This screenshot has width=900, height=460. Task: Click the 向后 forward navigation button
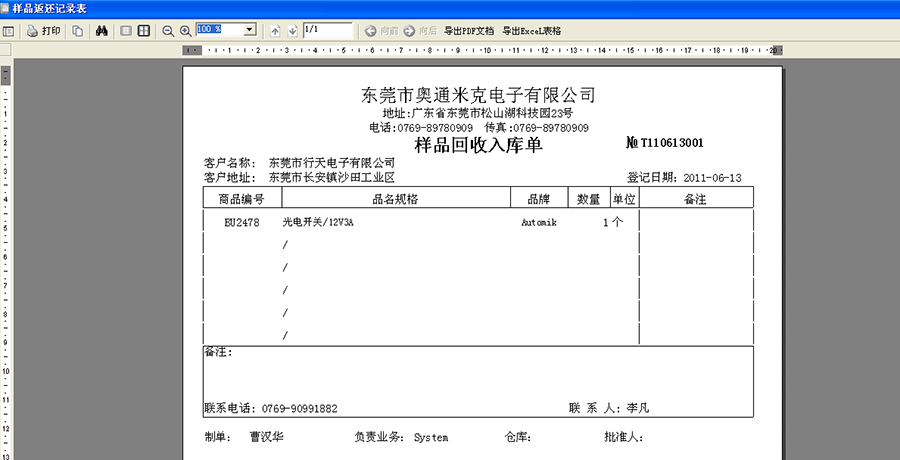click(x=420, y=31)
